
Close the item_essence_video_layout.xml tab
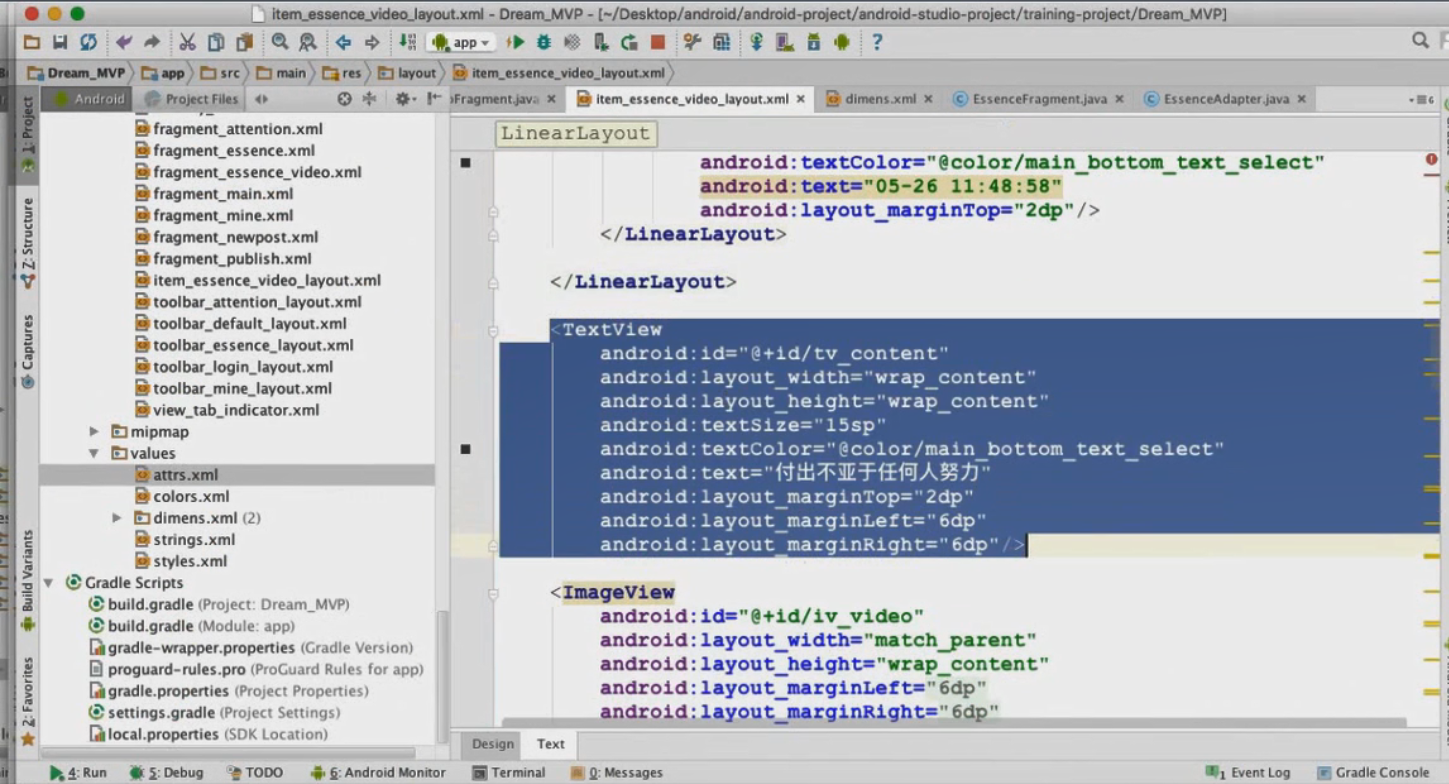[x=801, y=99]
